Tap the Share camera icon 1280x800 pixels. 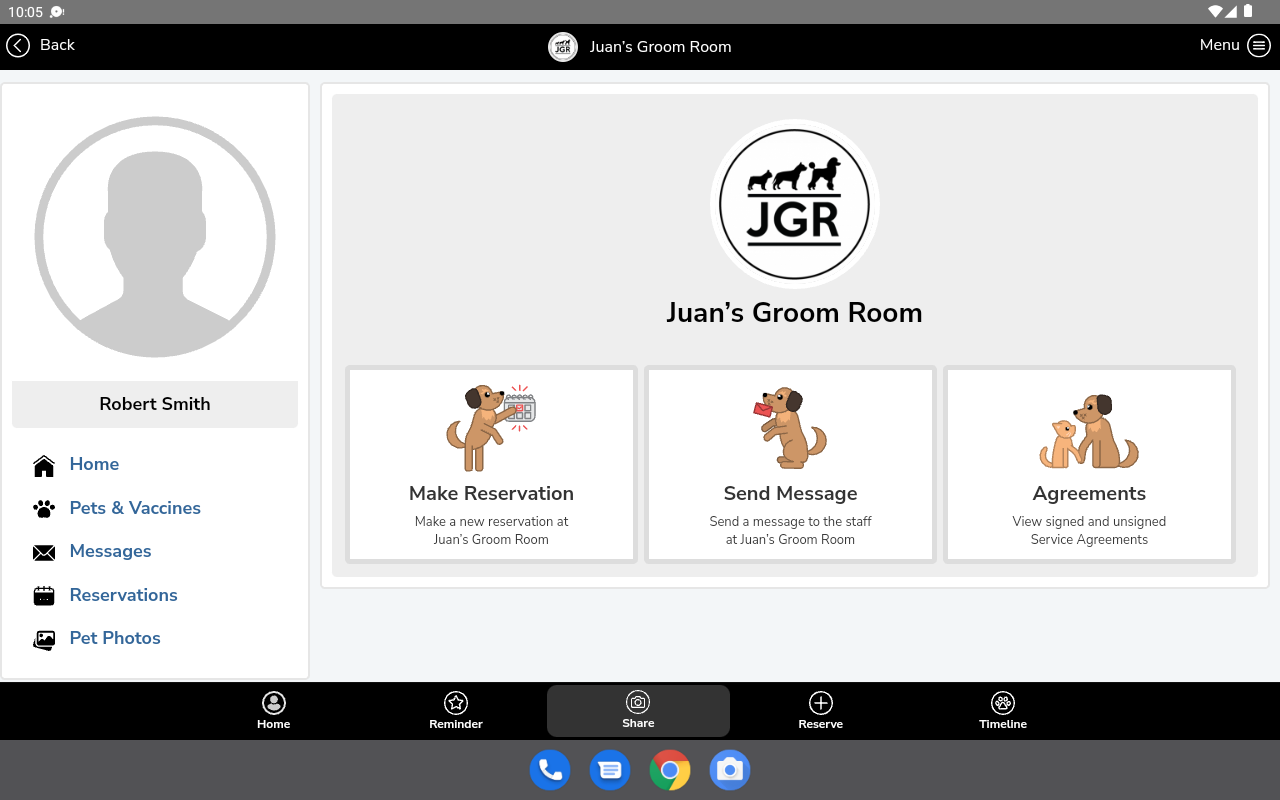pyautogui.click(x=638, y=702)
